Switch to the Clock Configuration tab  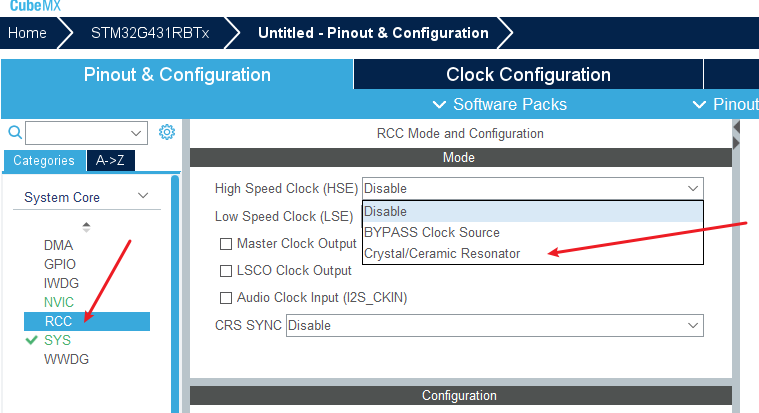point(528,75)
